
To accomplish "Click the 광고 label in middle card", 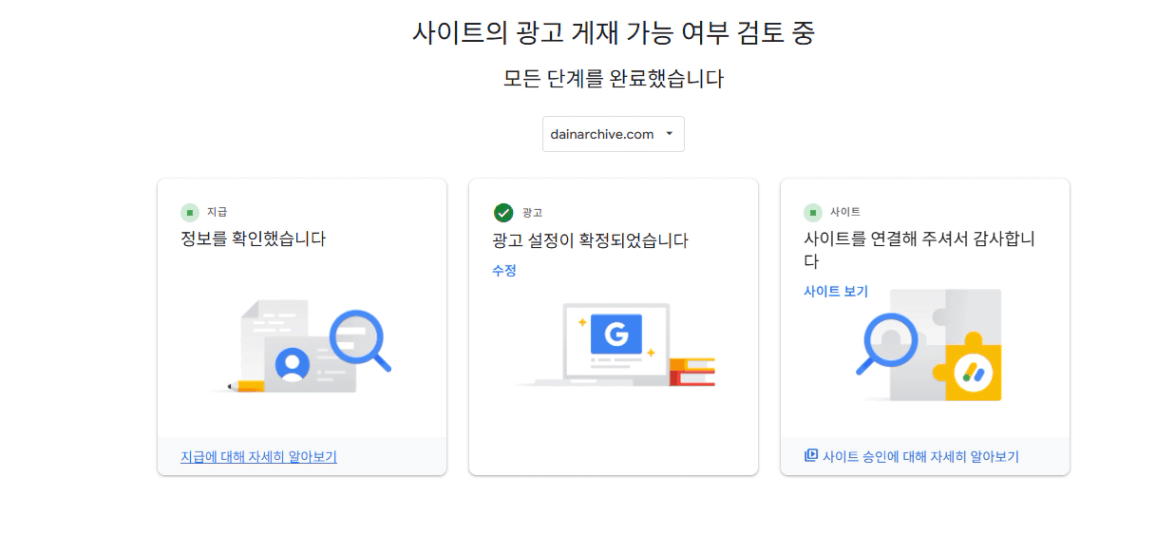I will (532, 213).
